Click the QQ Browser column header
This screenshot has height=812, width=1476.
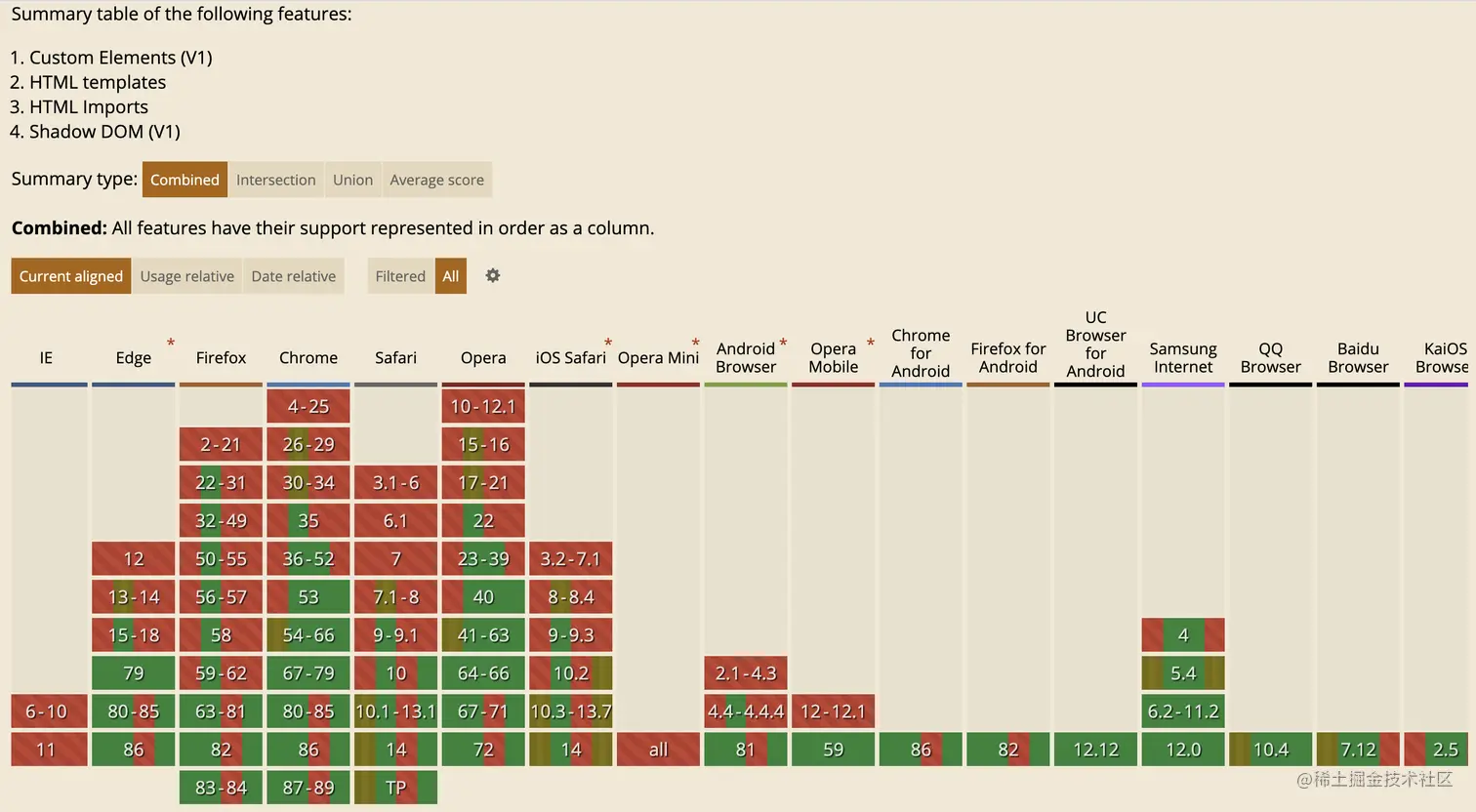coord(1270,357)
